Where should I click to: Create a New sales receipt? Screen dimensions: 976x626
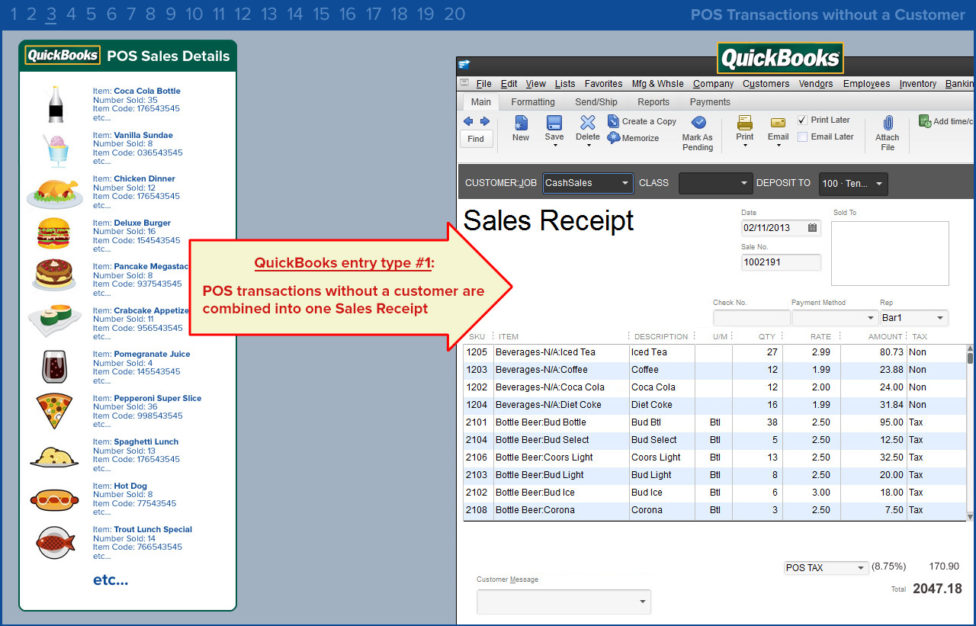tap(520, 128)
